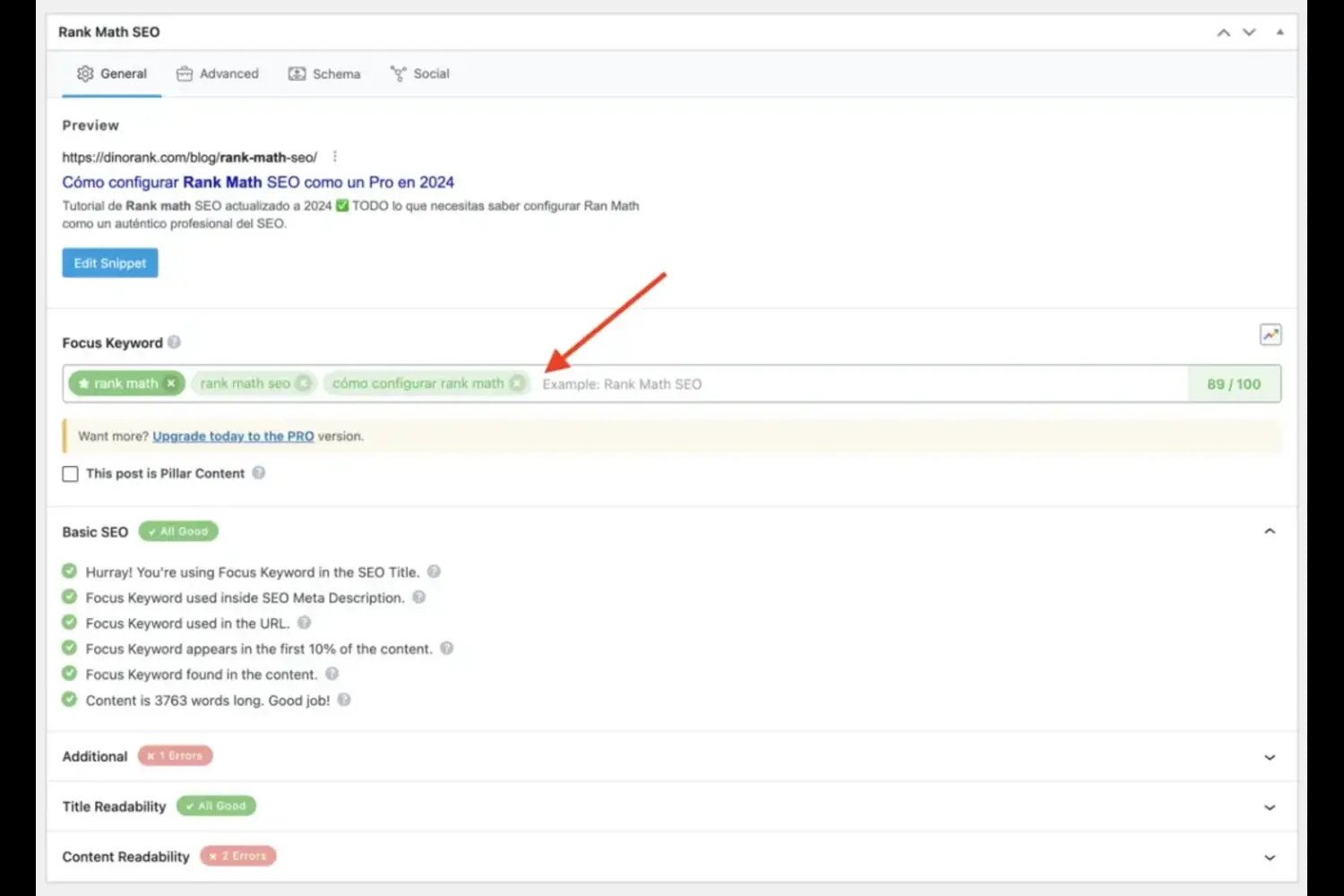Move the Rank Math SEO panel up

click(1223, 32)
